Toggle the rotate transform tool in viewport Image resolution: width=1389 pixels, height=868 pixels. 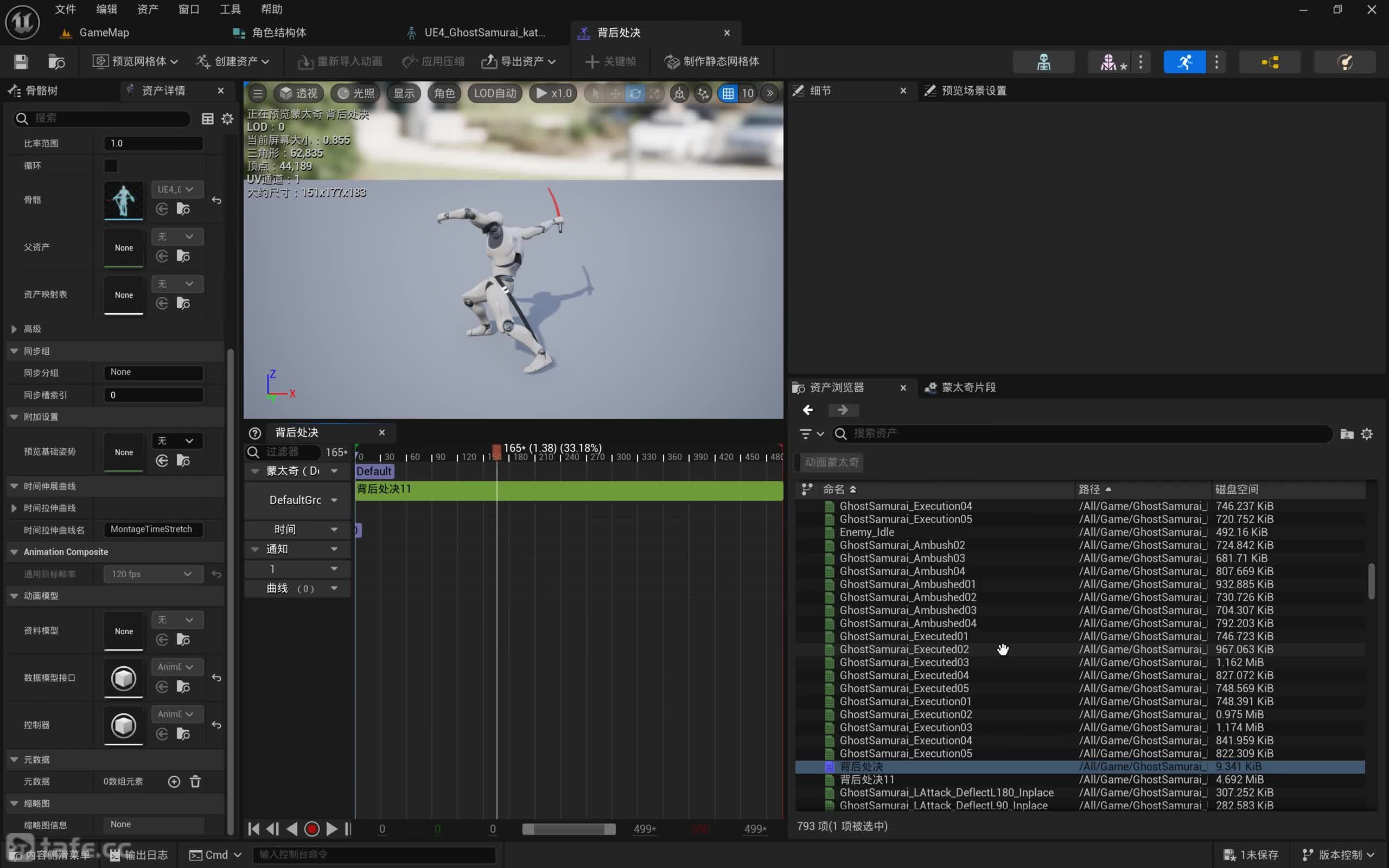point(635,93)
